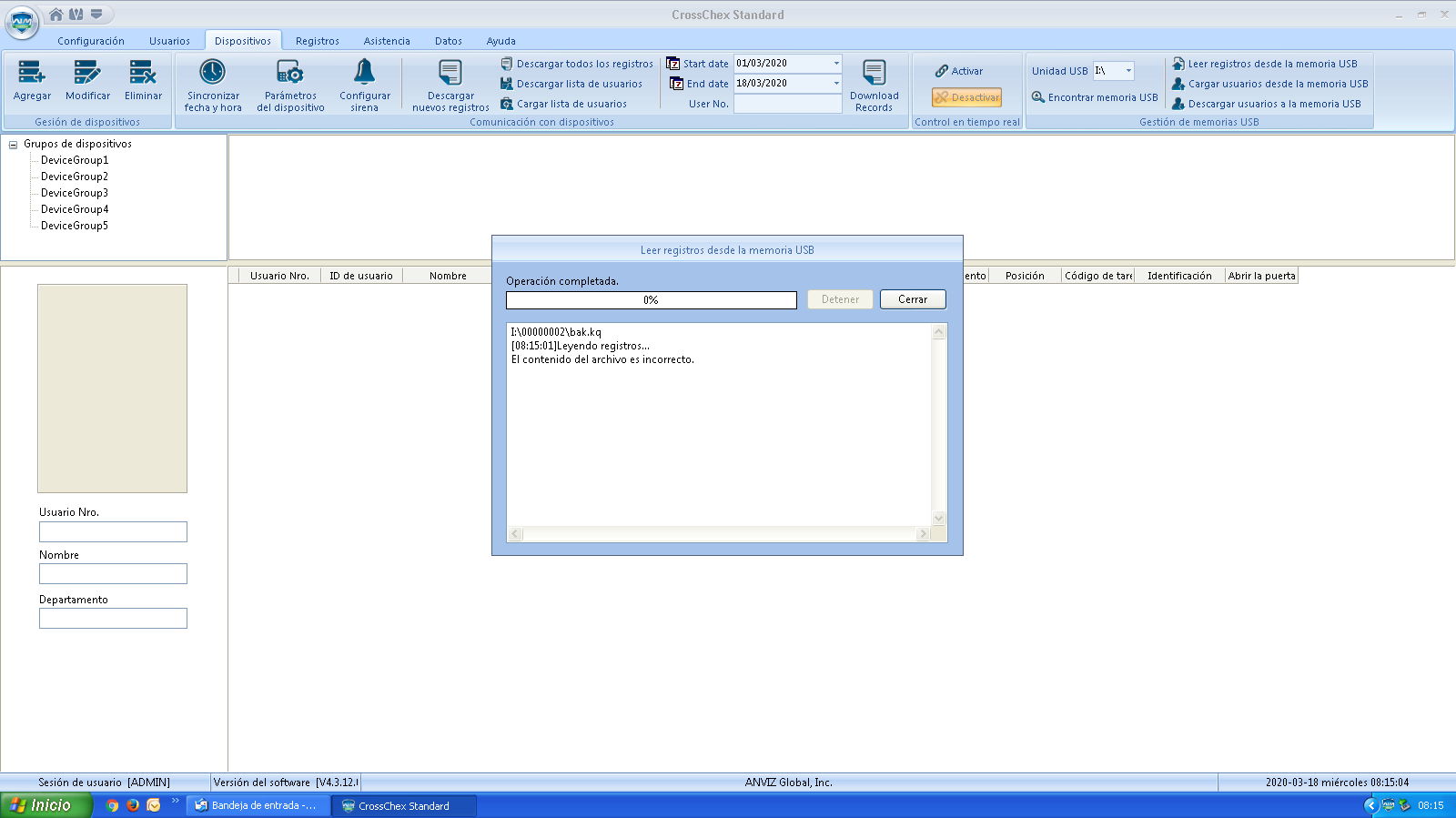Screen dimensions: 1456x818
Task: Click the dialog log scroll-up arrow
Action: pos(939,332)
